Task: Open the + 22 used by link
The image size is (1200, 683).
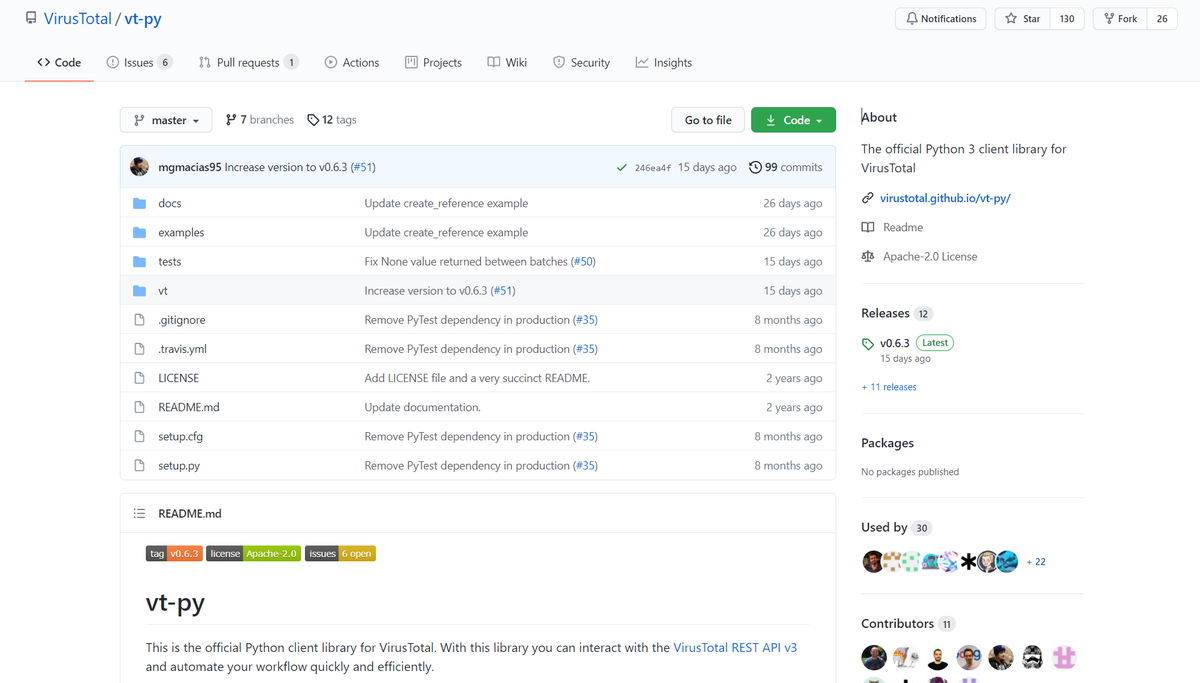Action: click(x=1036, y=562)
